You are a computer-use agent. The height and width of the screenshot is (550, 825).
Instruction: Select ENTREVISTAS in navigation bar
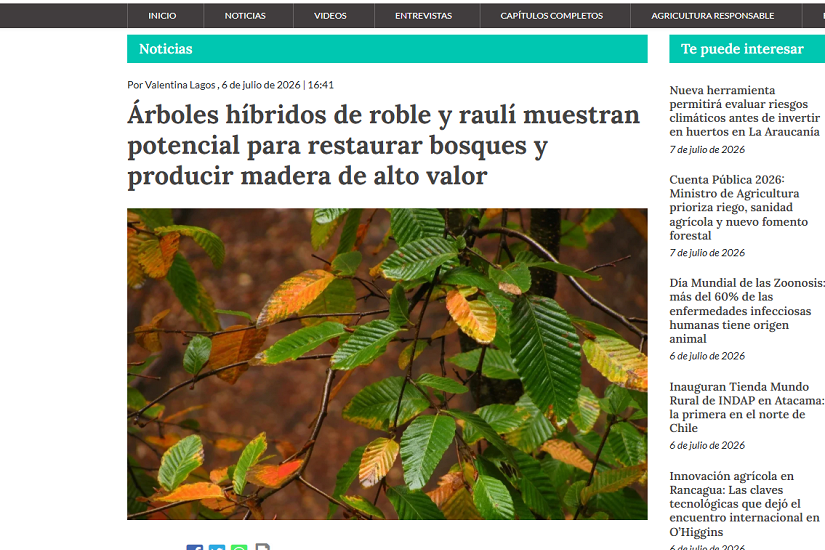click(x=424, y=16)
